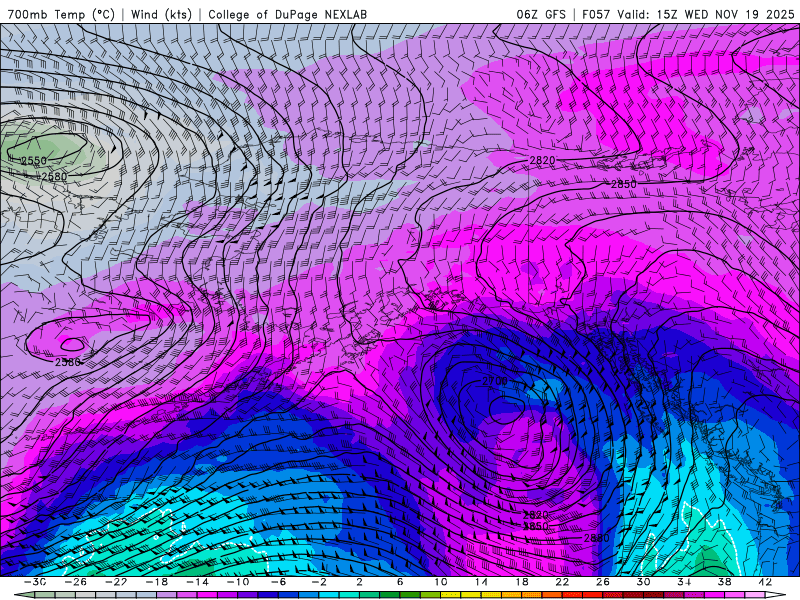Click the 34 value on the color scale
The width and height of the screenshot is (800, 600).
point(684,582)
